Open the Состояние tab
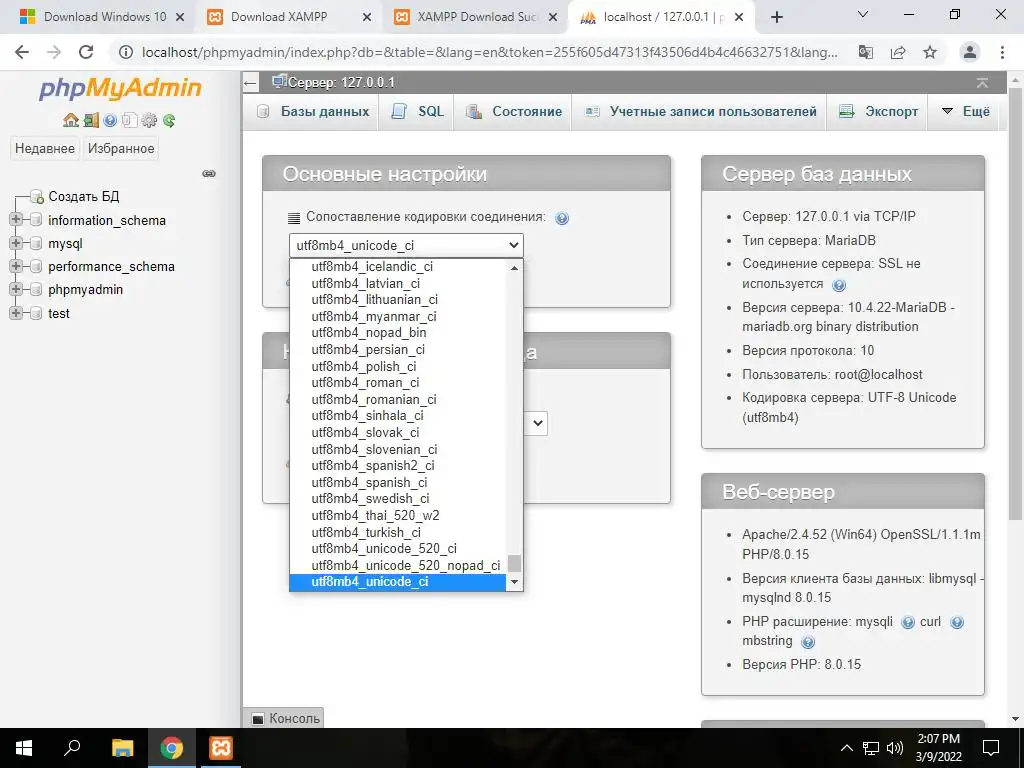 point(514,112)
